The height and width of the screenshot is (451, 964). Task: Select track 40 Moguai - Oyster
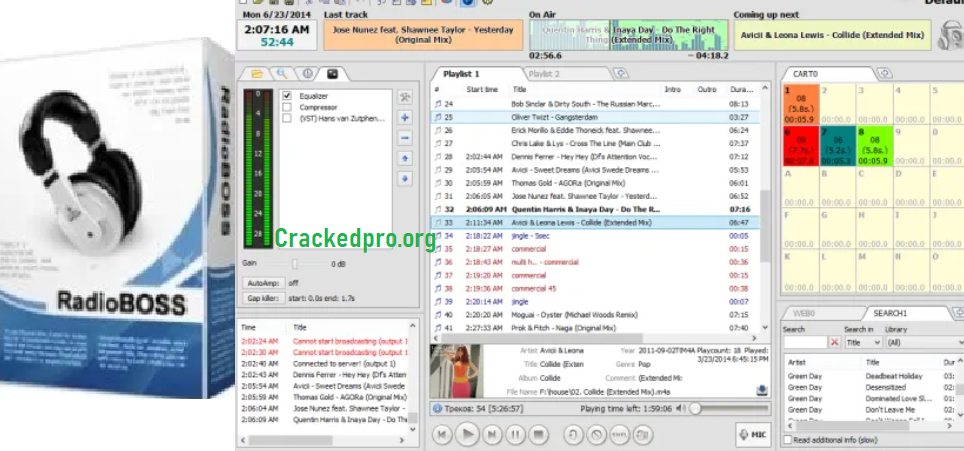[x=595, y=315]
